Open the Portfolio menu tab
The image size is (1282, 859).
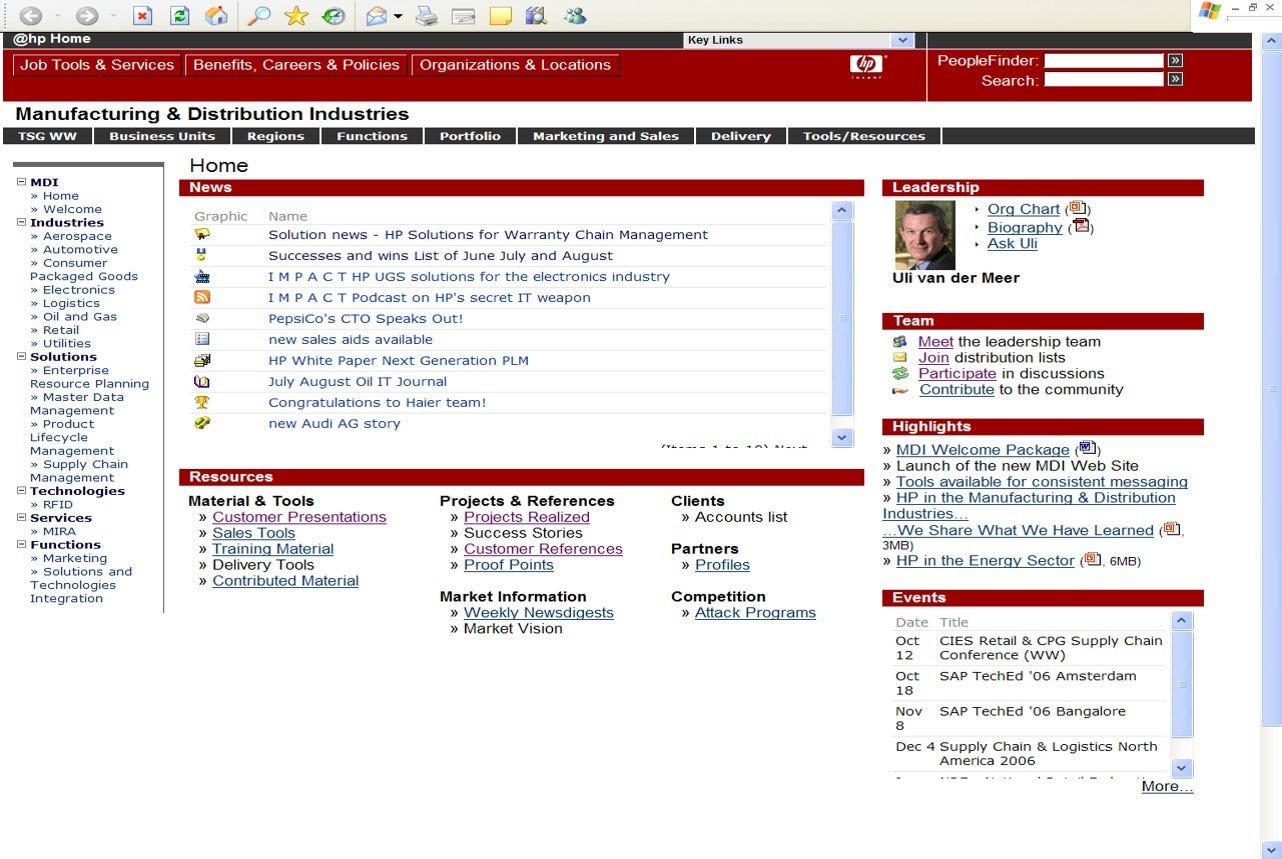470,136
